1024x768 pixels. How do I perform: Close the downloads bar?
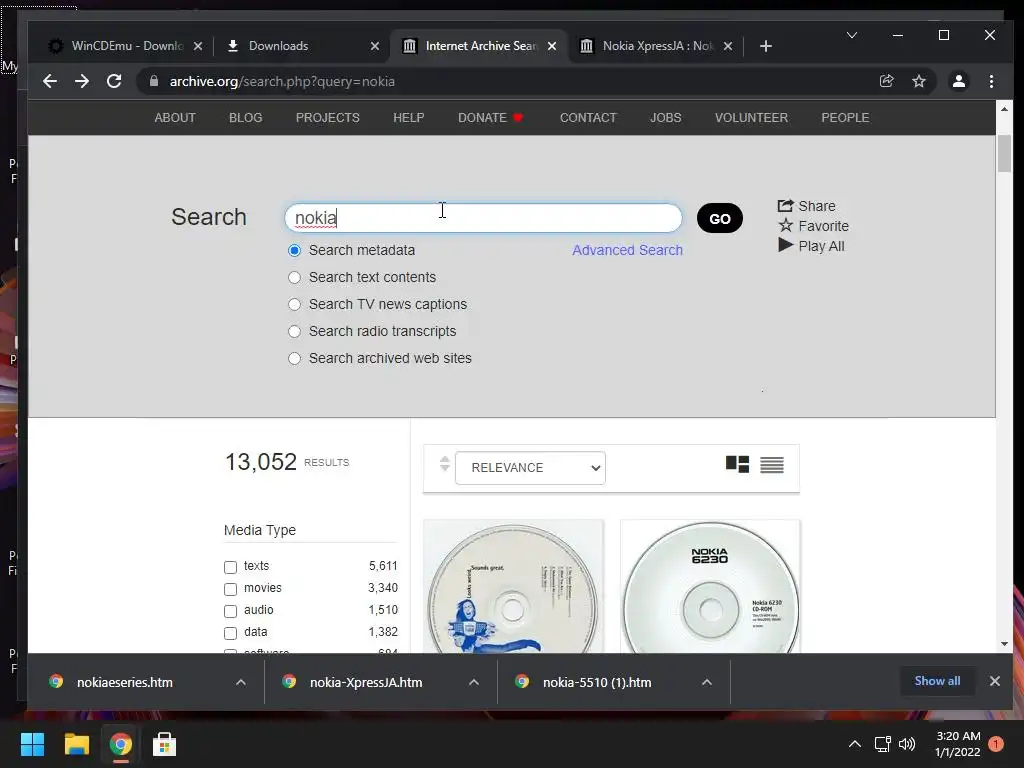(995, 681)
